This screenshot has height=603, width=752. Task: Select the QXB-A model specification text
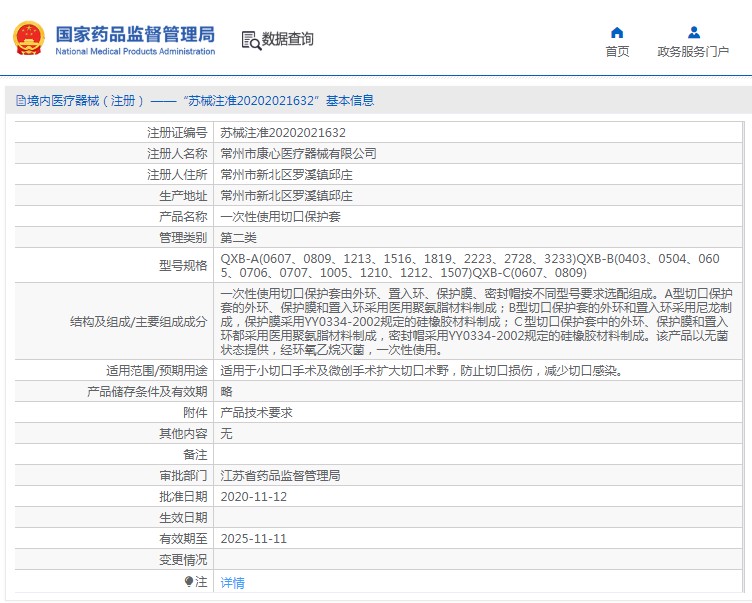pyautogui.click(x=470, y=266)
